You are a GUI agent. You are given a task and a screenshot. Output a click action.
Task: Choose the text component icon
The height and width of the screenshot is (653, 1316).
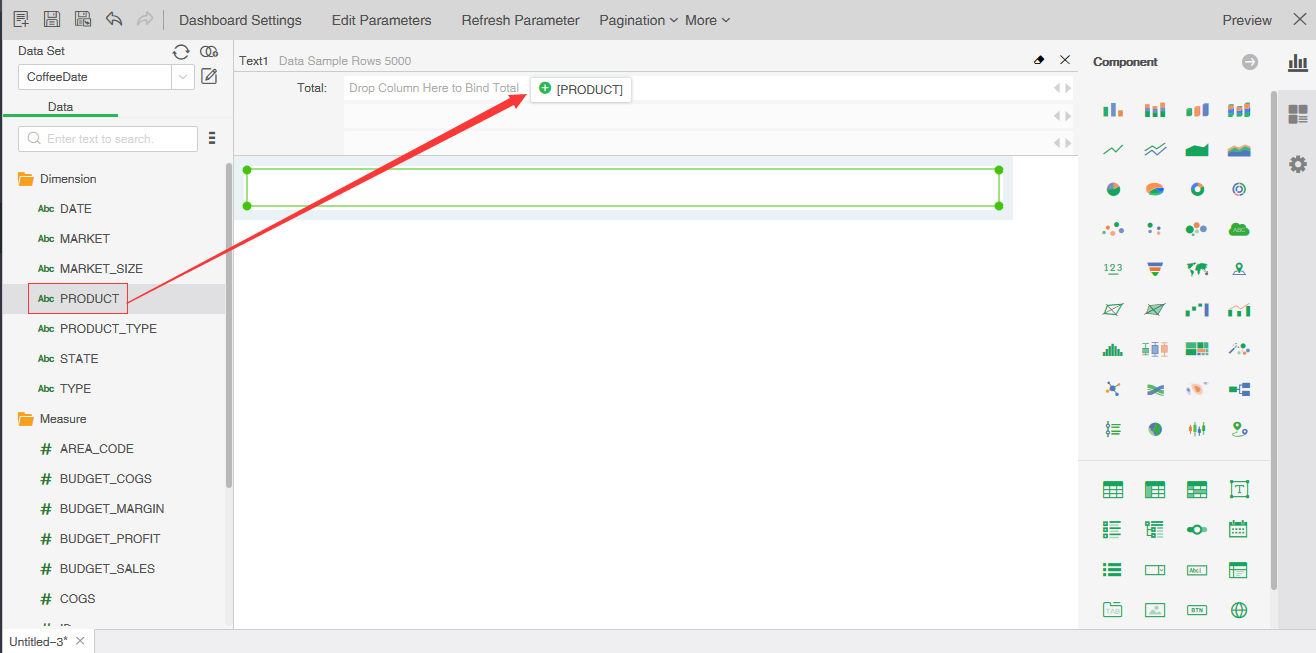(x=1239, y=489)
